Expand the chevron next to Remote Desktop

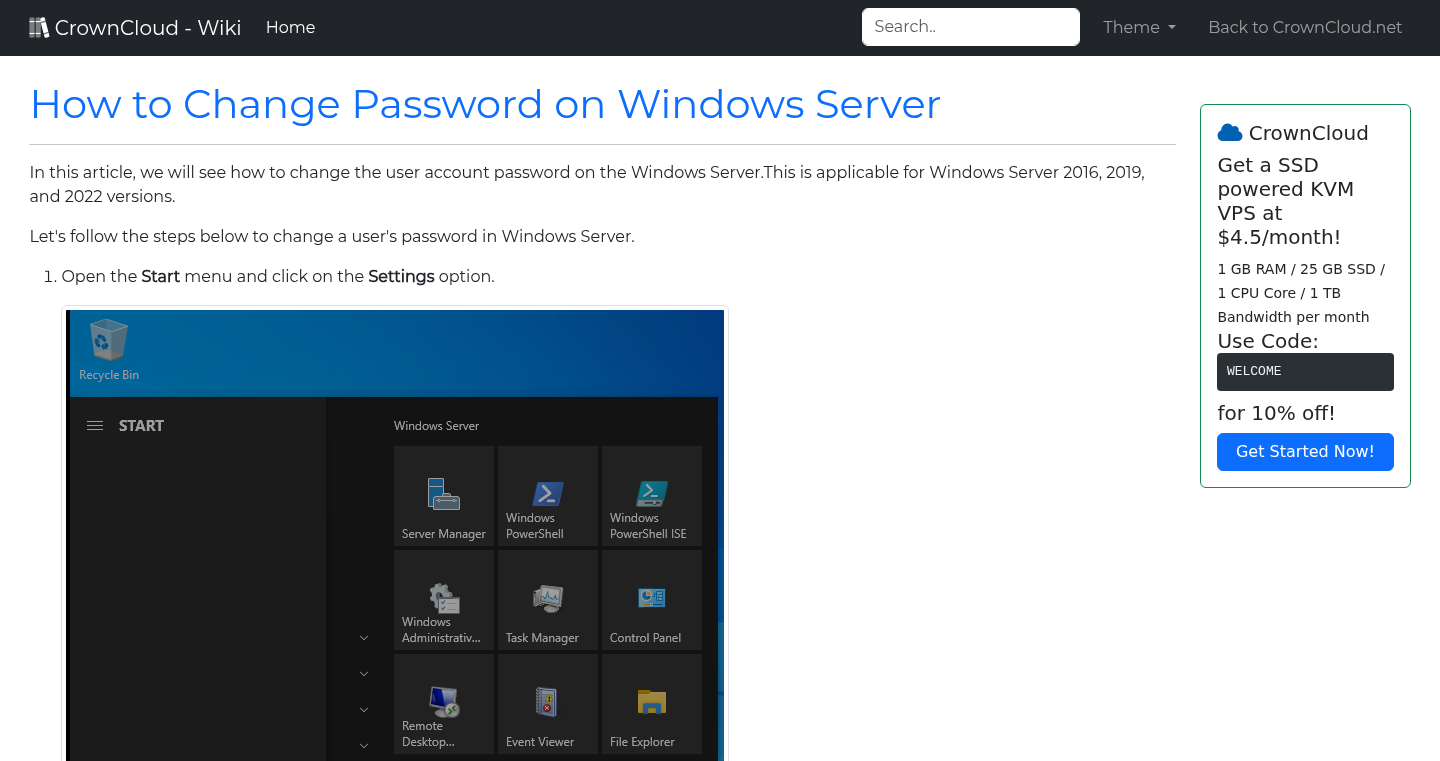pyautogui.click(x=363, y=709)
